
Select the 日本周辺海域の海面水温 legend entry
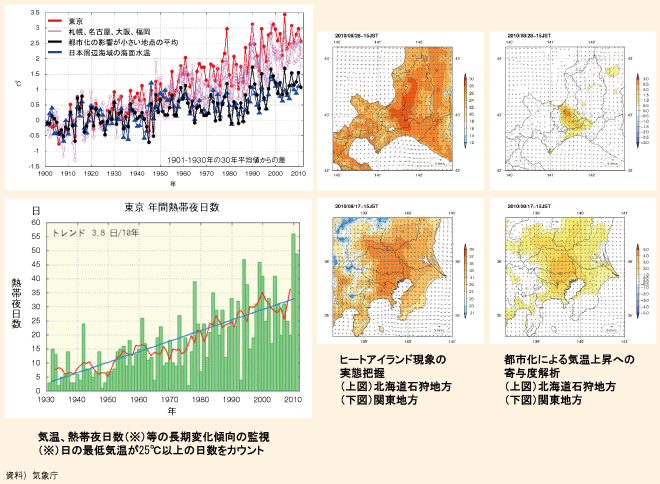99,53
